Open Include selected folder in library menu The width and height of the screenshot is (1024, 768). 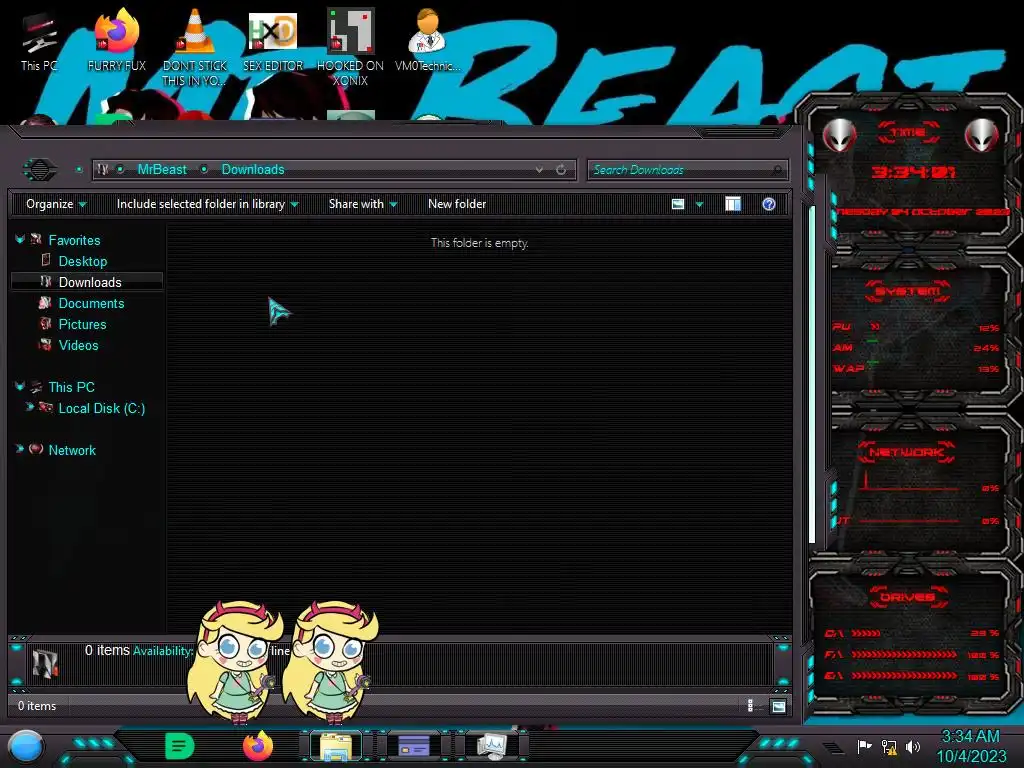point(208,204)
